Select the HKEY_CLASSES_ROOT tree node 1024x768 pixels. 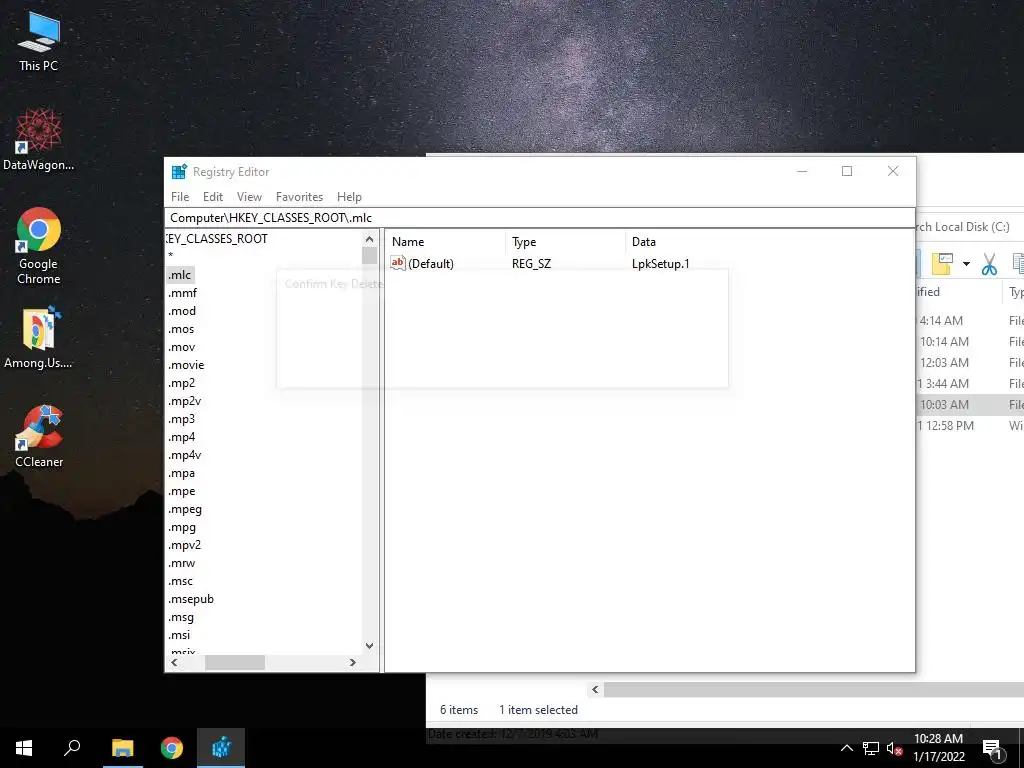(217, 239)
